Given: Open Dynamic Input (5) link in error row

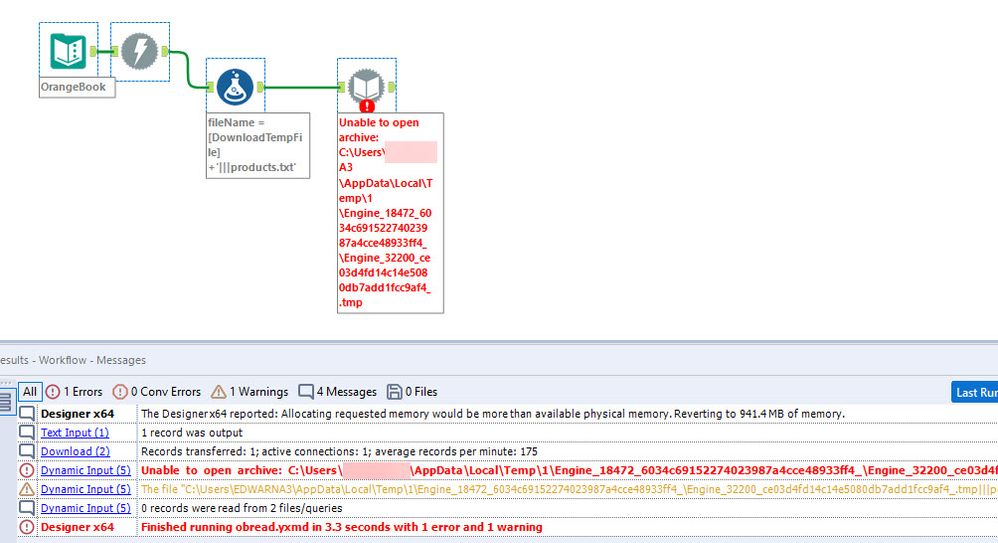Looking at the screenshot, I should point(85,470).
